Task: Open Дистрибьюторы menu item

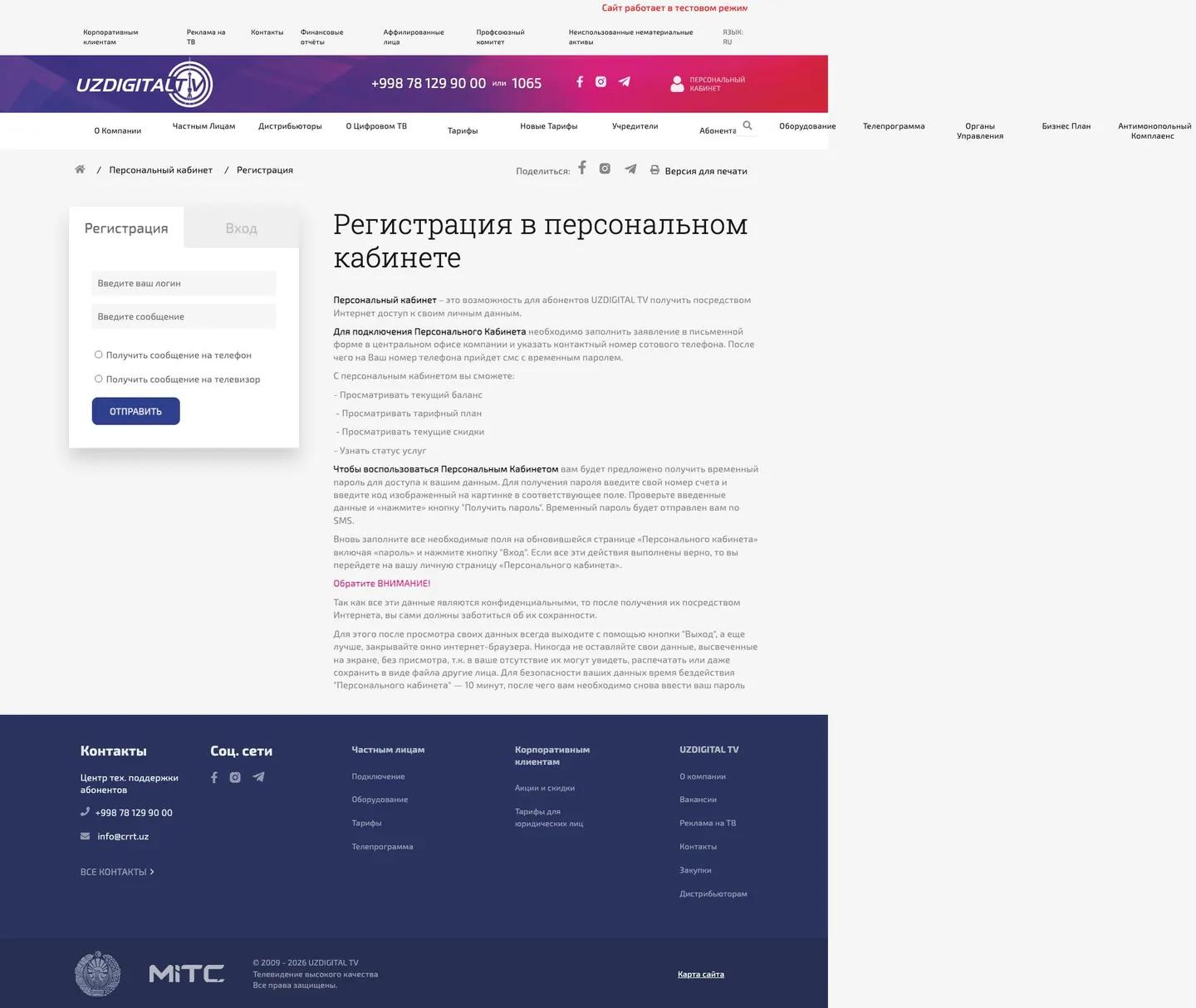Action: click(290, 126)
